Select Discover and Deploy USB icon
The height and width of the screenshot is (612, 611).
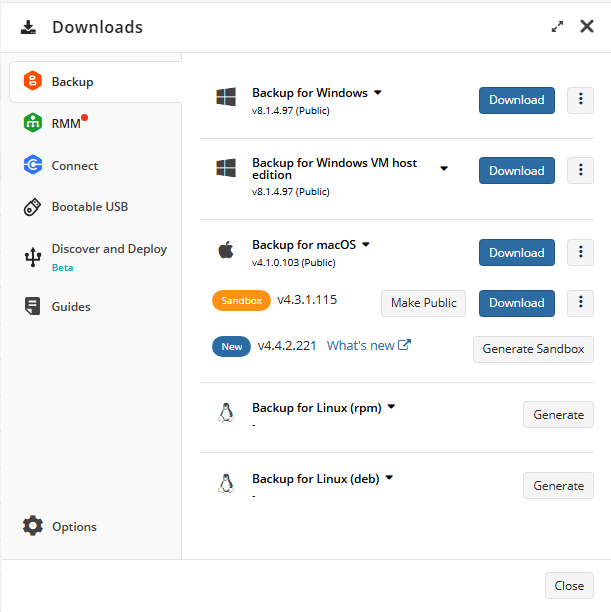point(33,256)
